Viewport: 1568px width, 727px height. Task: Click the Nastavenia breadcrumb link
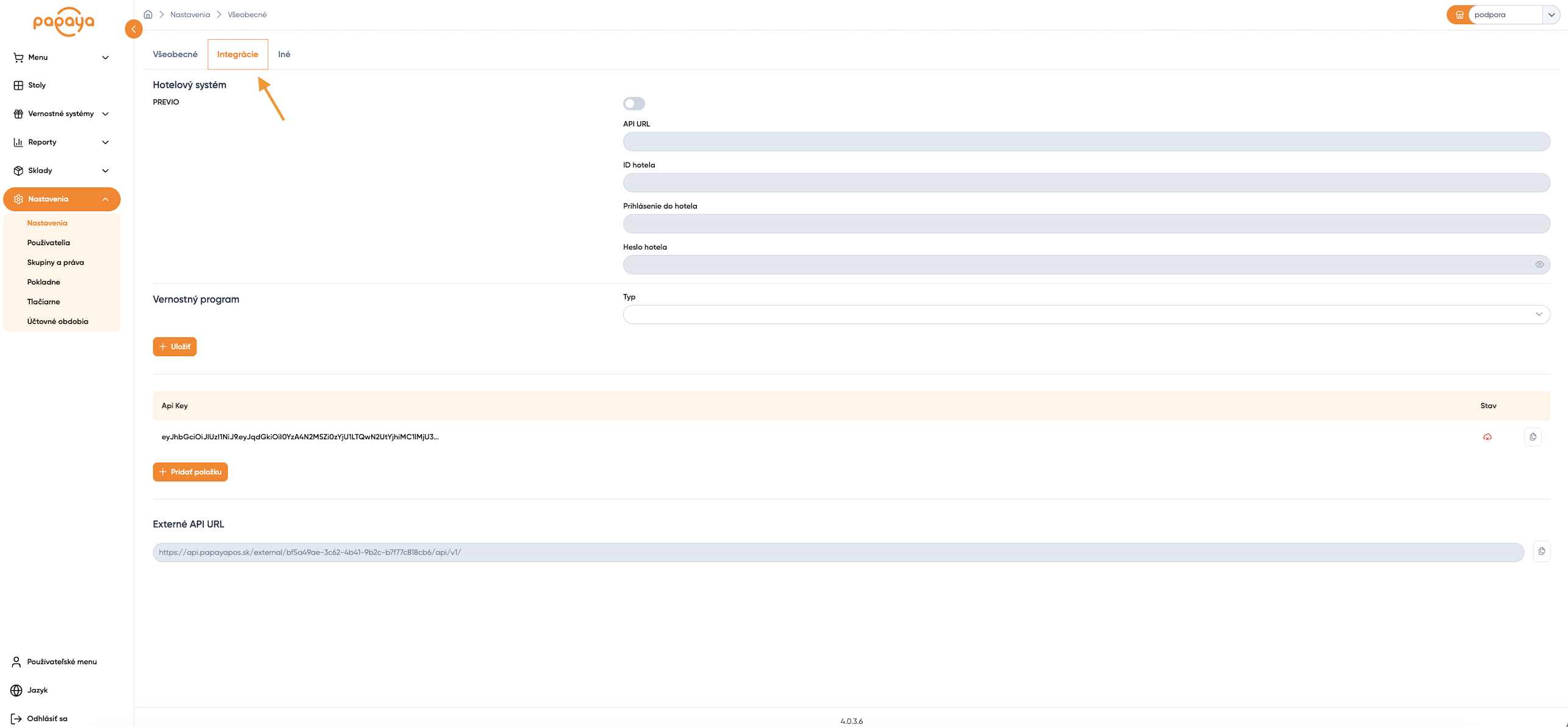(190, 15)
